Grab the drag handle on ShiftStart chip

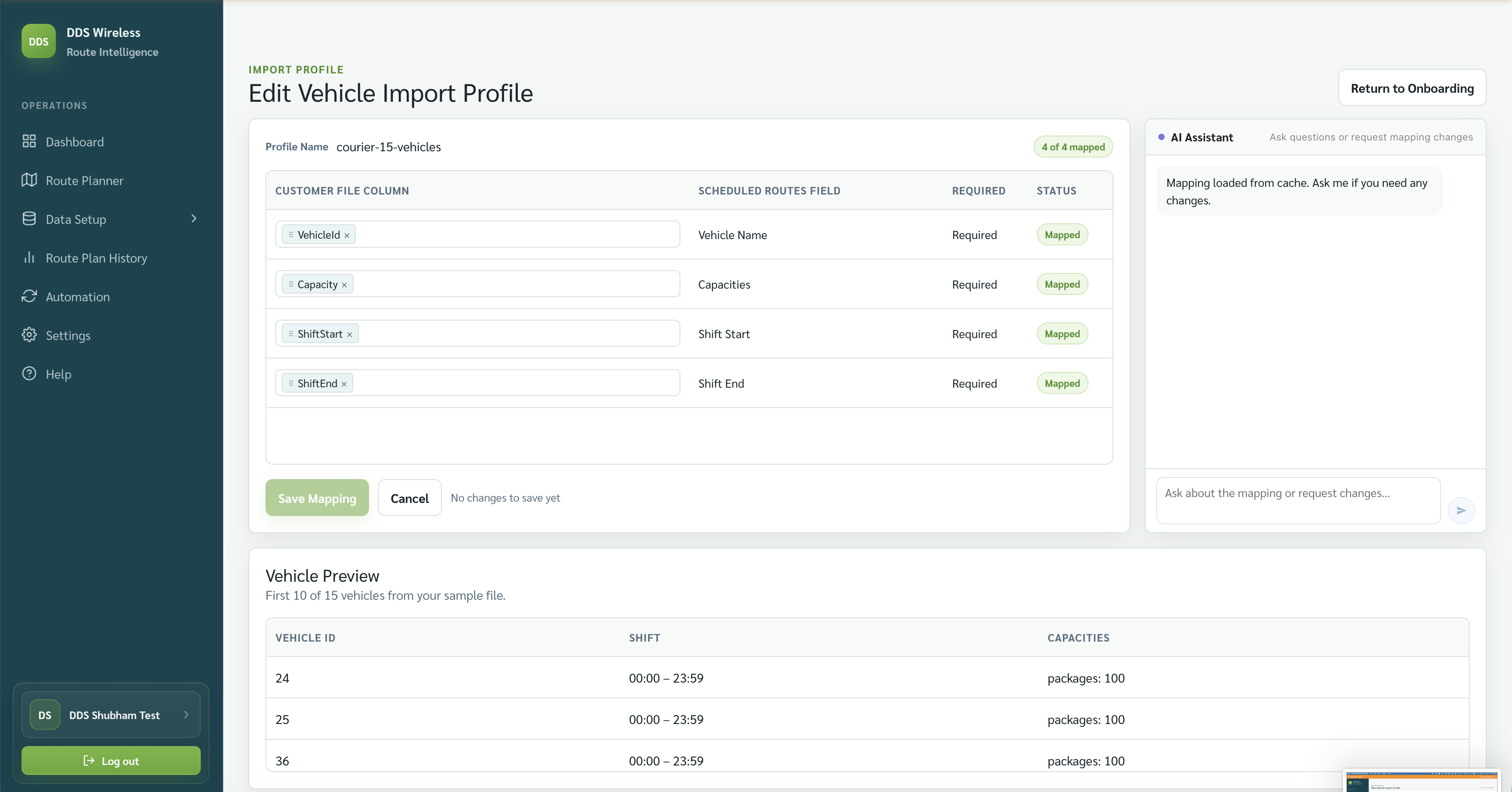(291, 334)
